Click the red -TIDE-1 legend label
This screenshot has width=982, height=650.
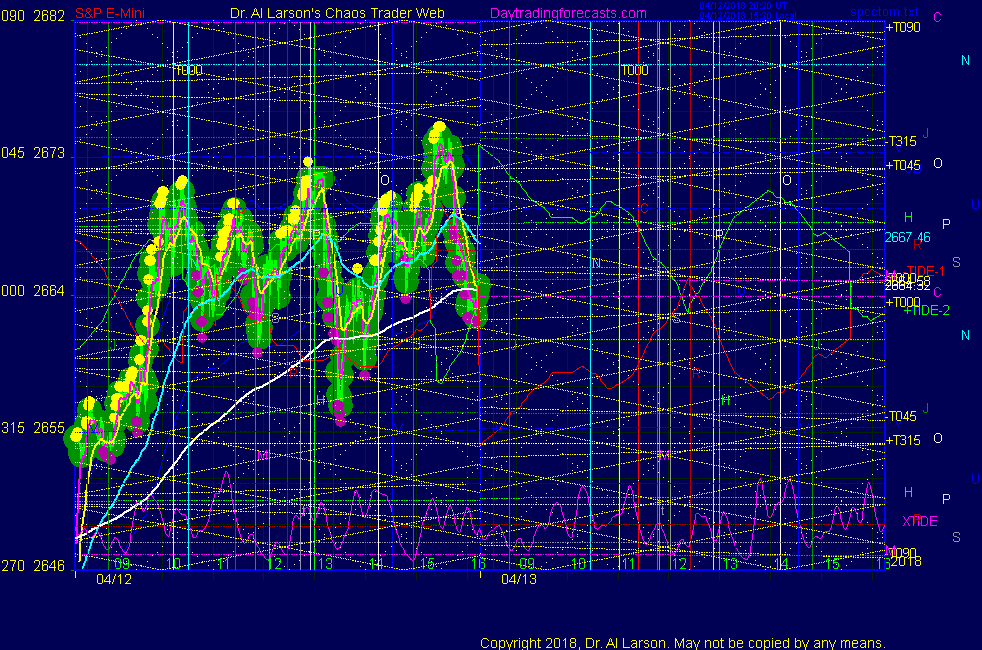point(924,271)
